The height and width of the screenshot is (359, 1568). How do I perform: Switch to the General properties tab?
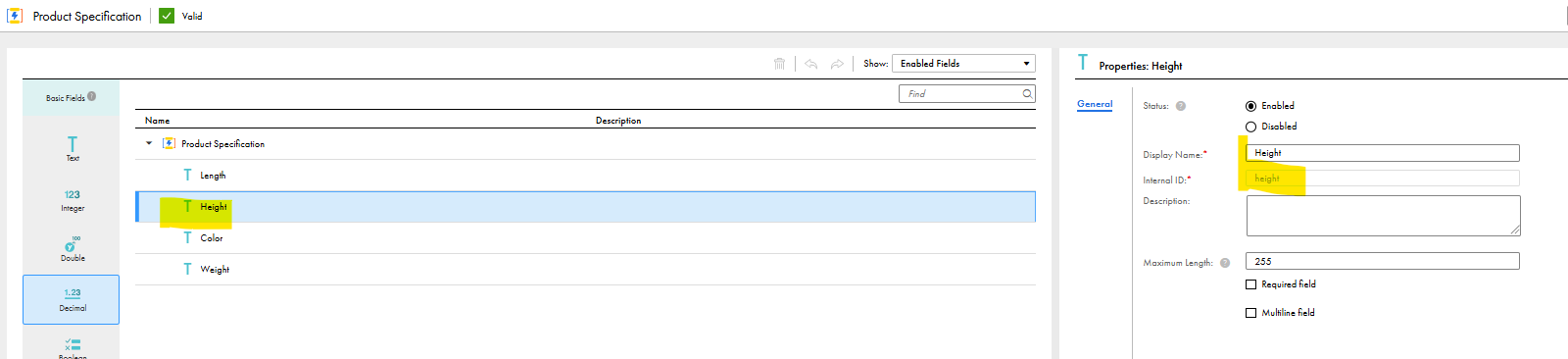coord(1095,104)
